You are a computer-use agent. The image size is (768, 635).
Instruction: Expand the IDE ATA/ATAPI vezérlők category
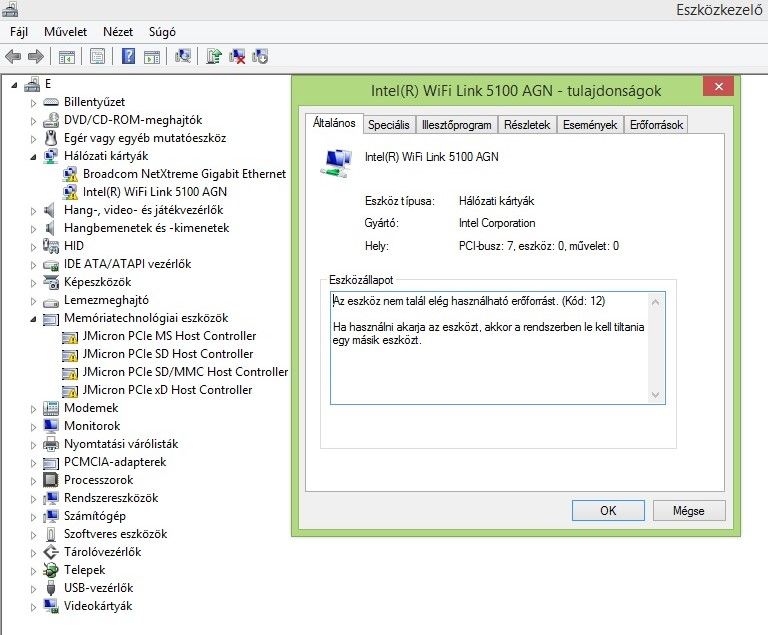tap(33, 265)
